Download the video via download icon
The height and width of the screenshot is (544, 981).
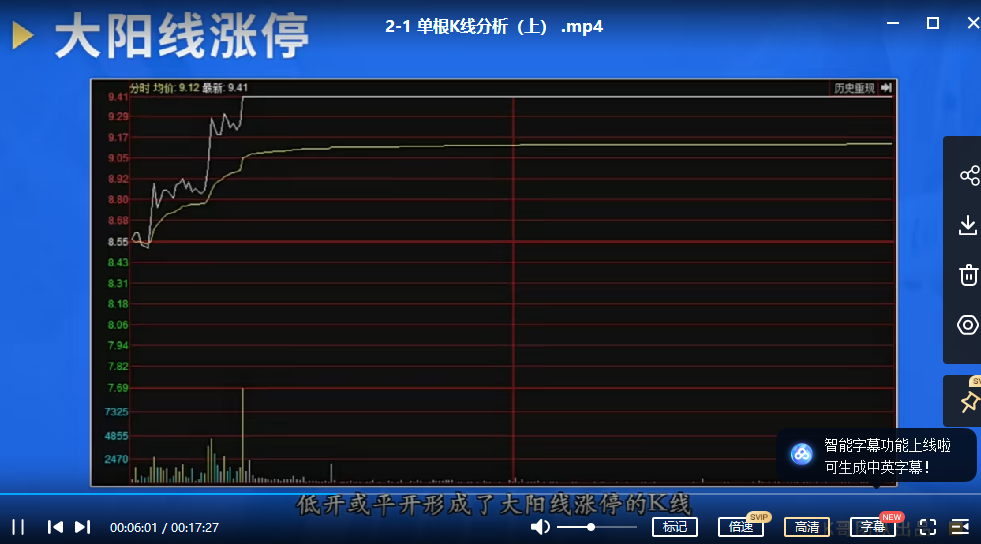(968, 225)
